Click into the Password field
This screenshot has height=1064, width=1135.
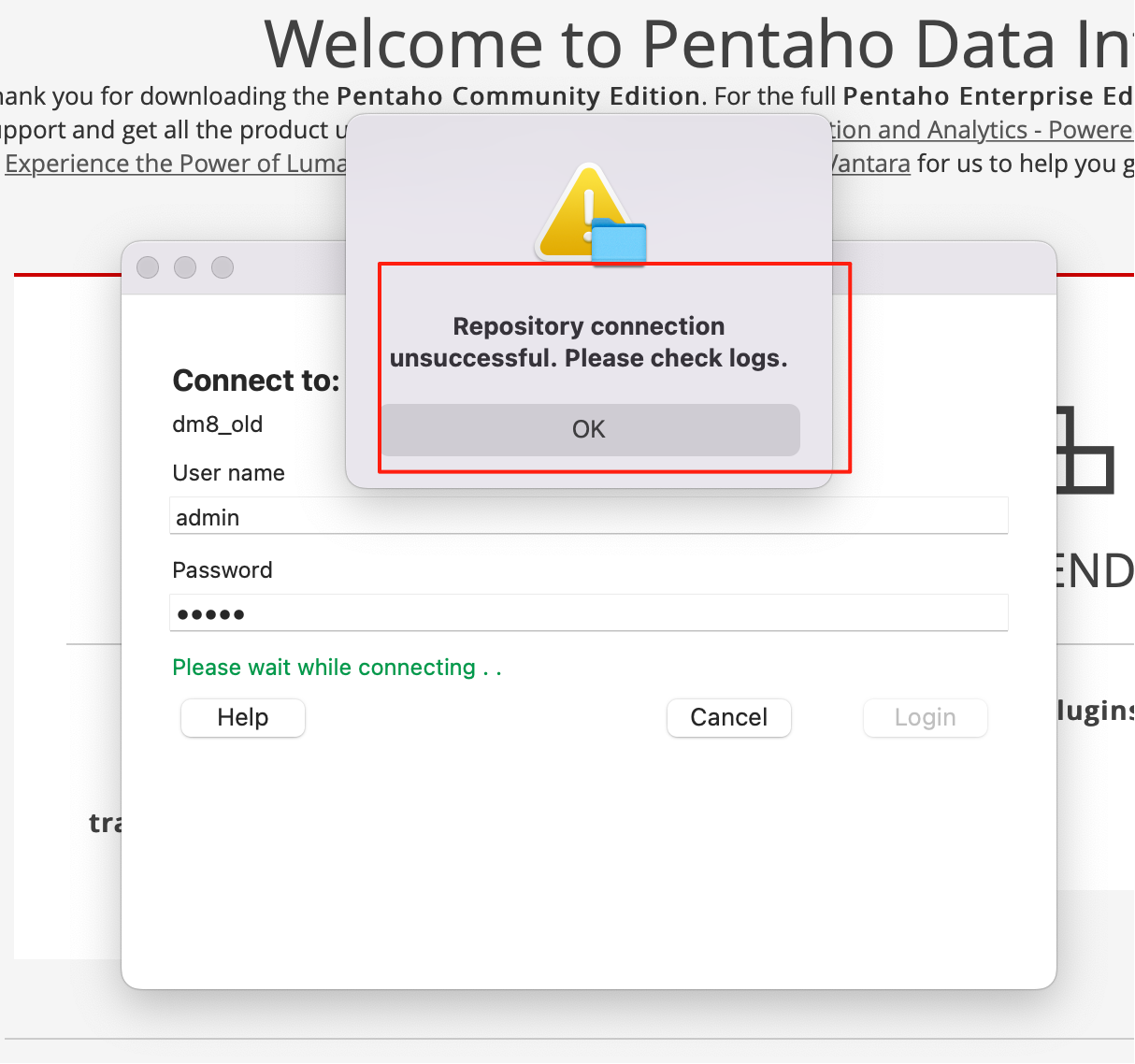(589, 613)
